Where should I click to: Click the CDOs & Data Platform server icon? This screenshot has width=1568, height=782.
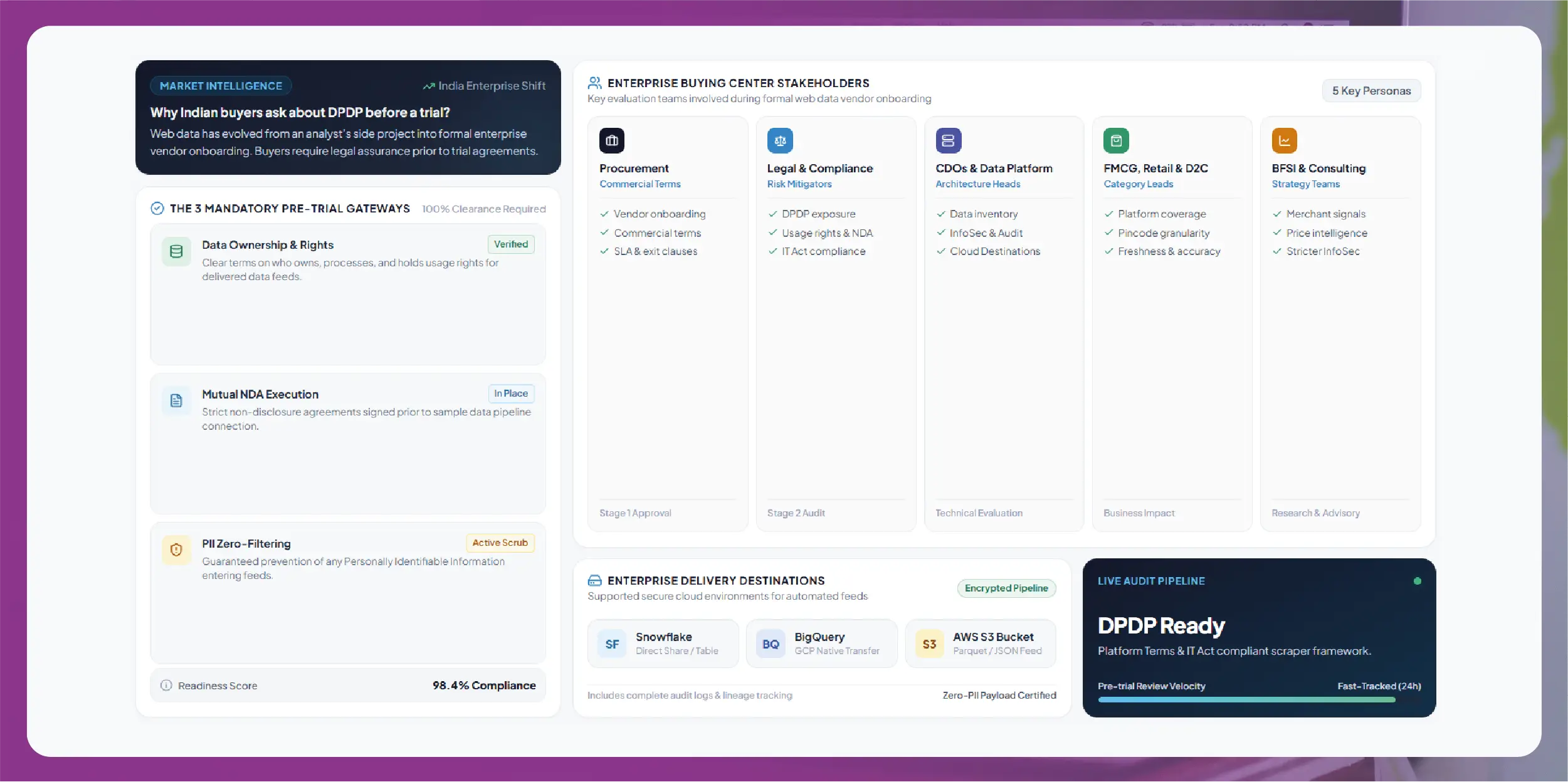pyautogui.click(x=948, y=140)
